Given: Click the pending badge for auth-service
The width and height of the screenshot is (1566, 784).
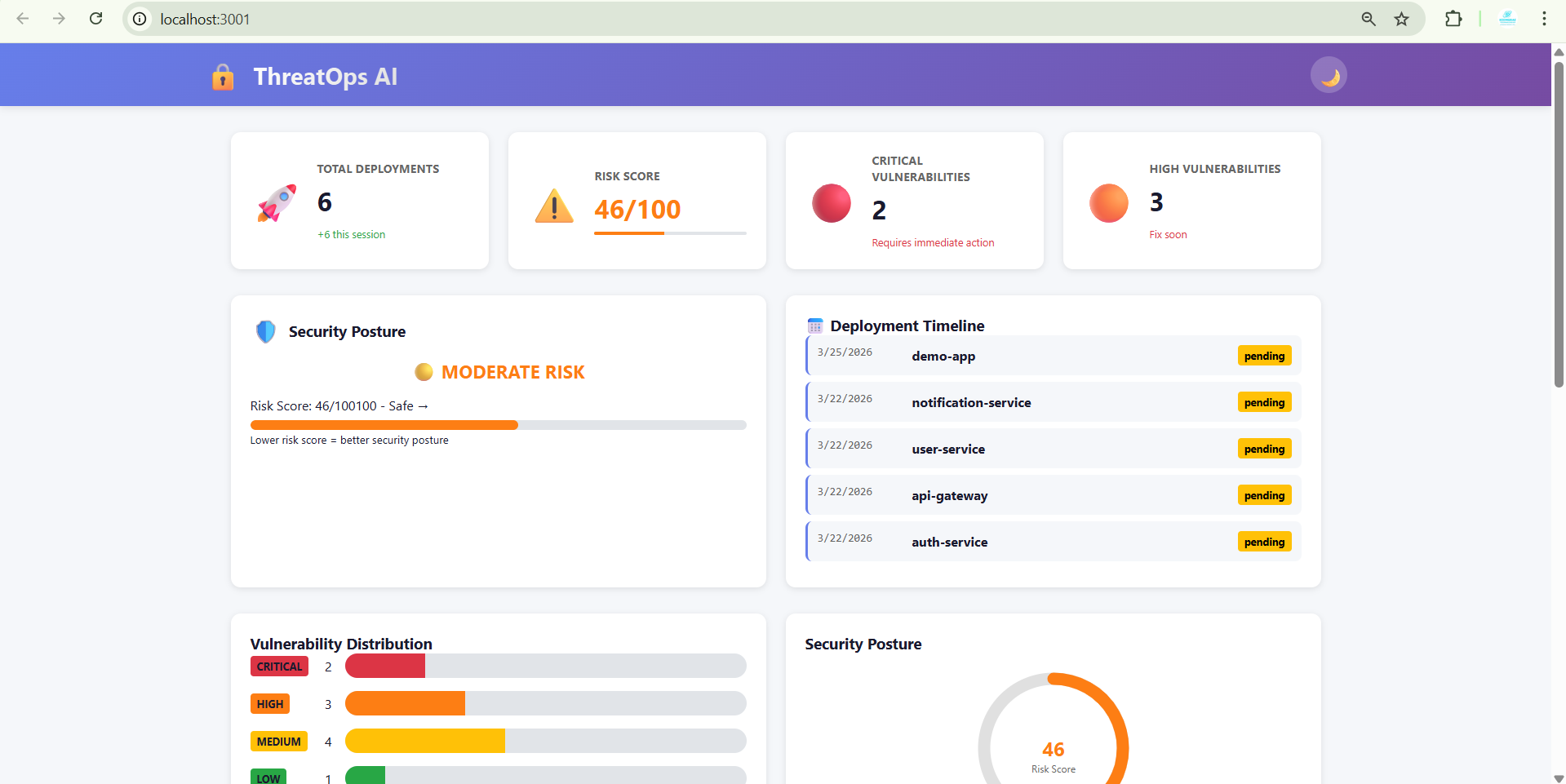Looking at the screenshot, I should [1264, 542].
